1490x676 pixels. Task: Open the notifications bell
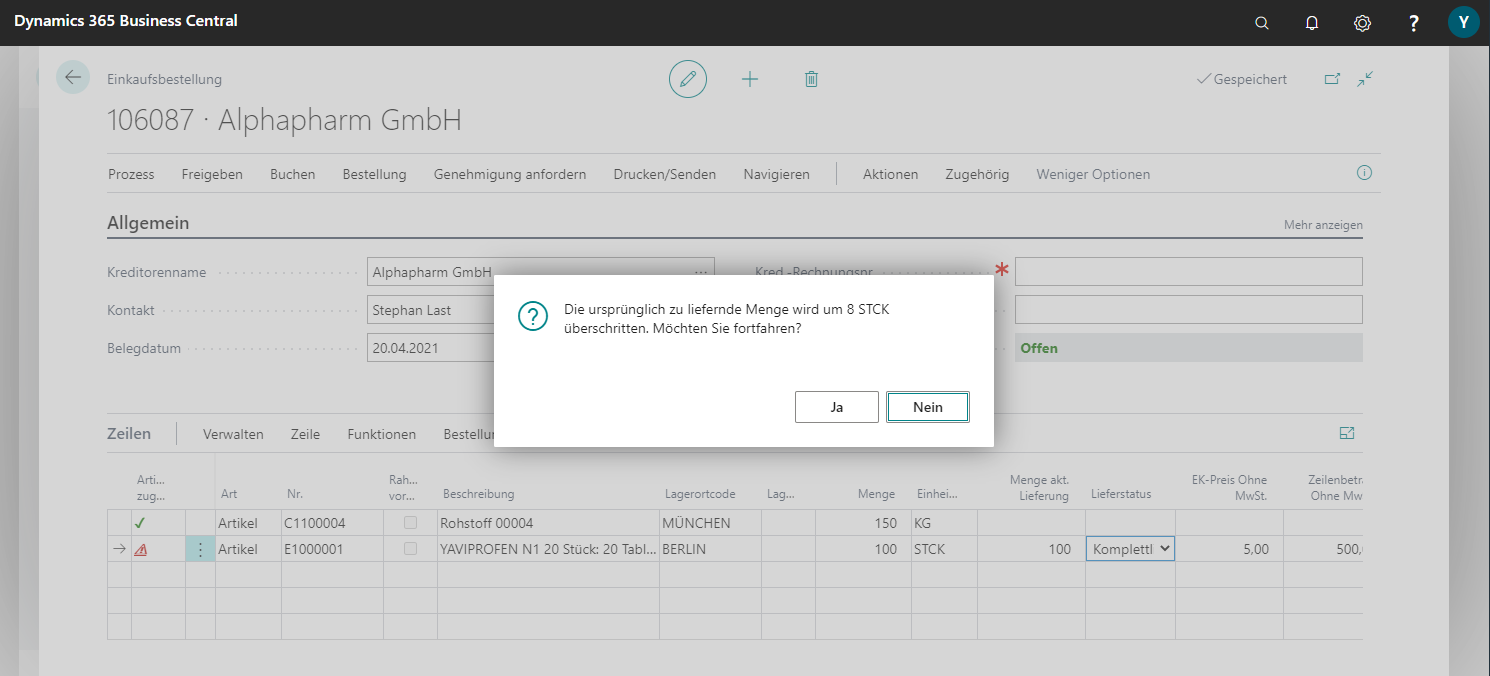click(x=1312, y=23)
